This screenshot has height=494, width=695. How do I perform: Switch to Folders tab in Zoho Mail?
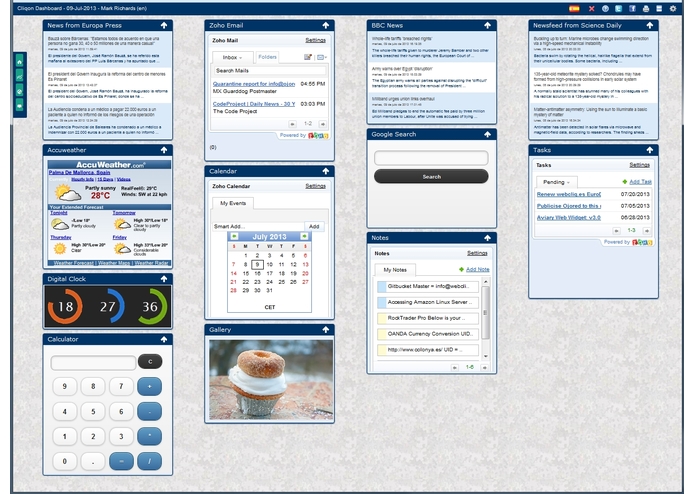tap(267, 57)
